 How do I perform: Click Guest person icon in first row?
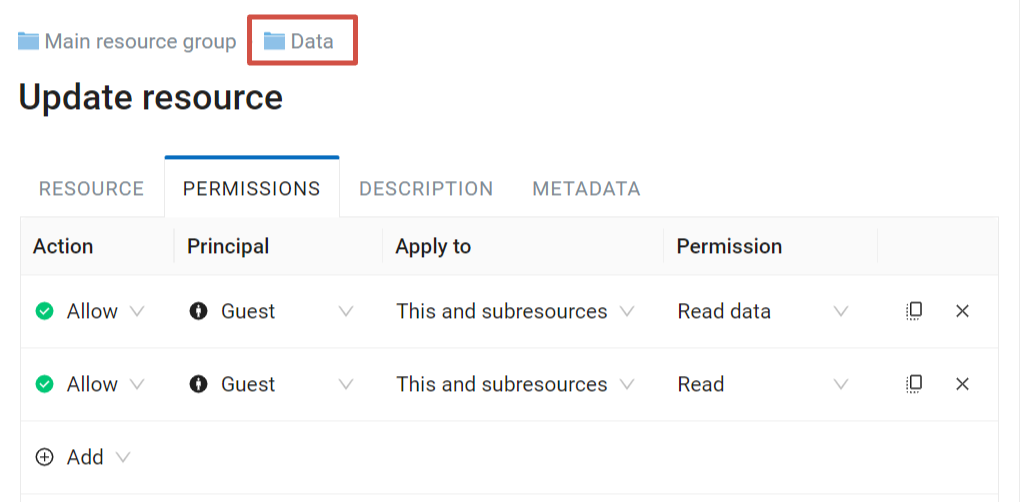[x=198, y=312]
